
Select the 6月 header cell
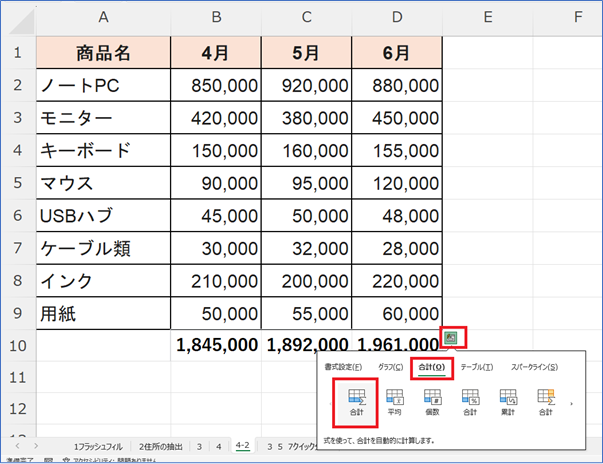click(x=396, y=52)
